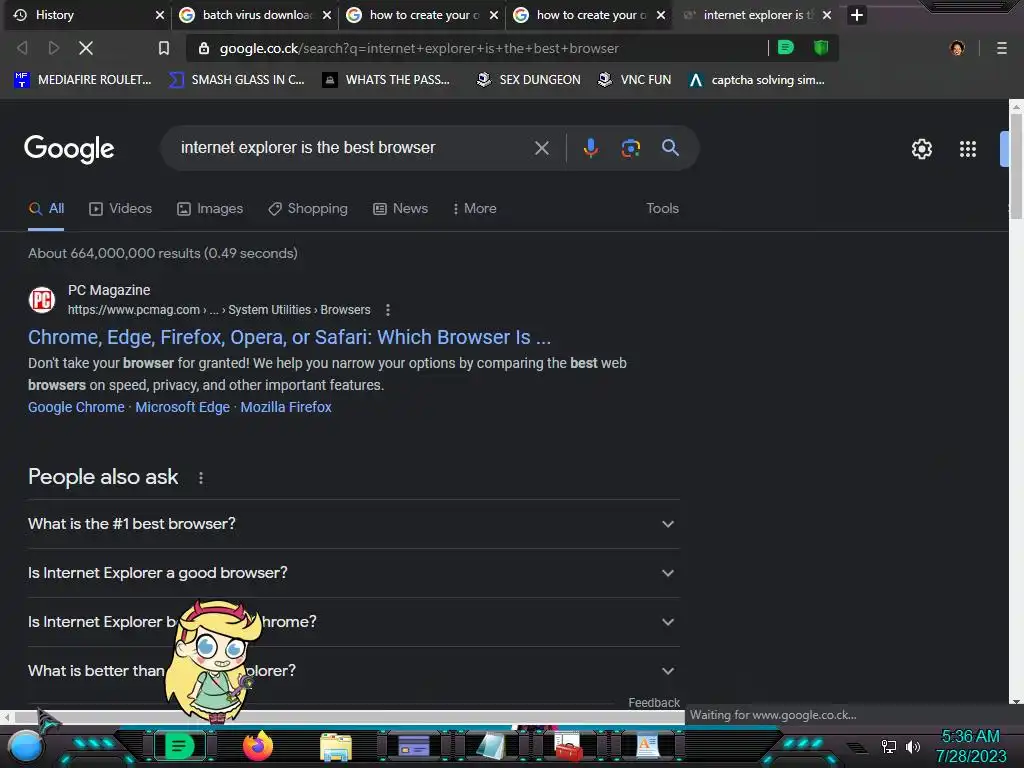Click the Feedback link under questions

coord(654,702)
